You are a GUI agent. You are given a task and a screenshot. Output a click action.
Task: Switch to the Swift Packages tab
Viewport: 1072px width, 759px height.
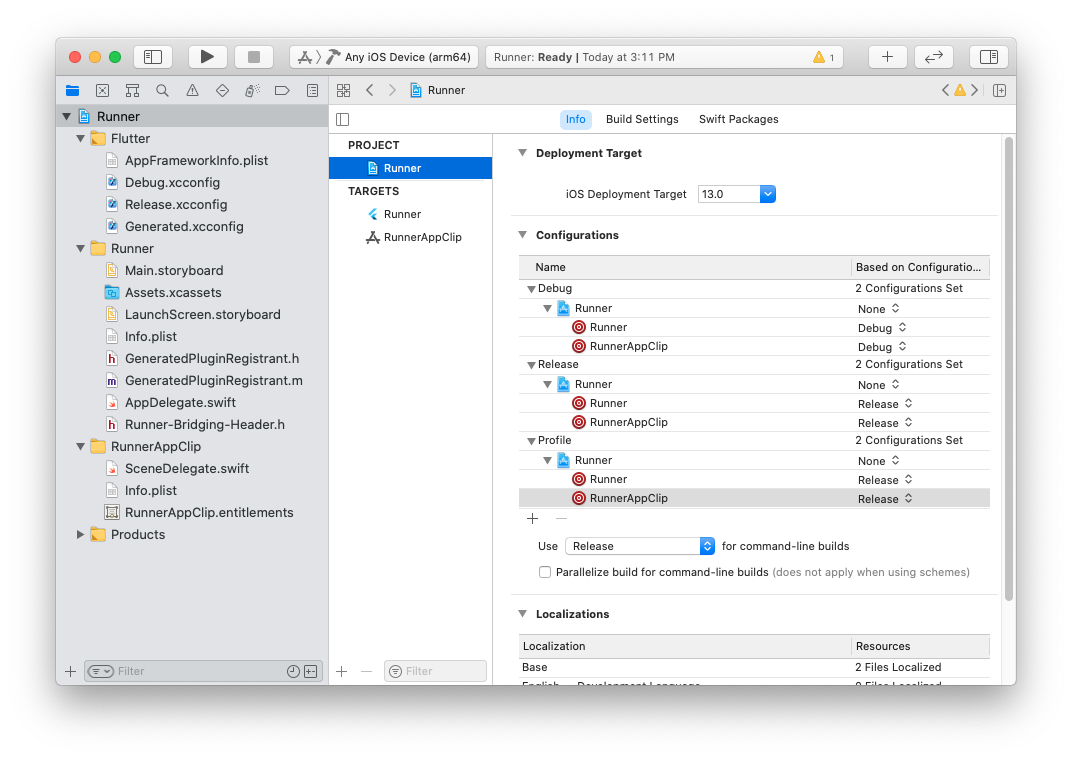738,119
